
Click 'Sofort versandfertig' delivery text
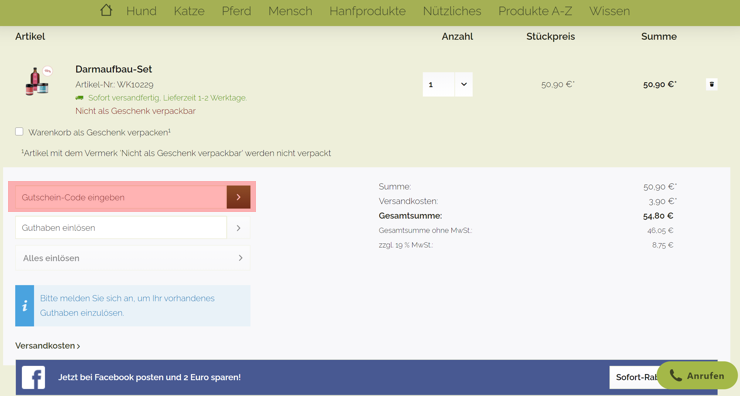[x=168, y=98]
